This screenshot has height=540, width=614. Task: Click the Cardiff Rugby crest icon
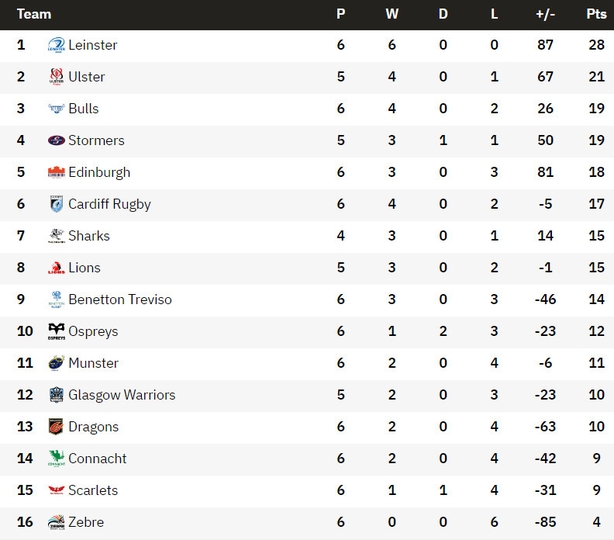(56, 204)
